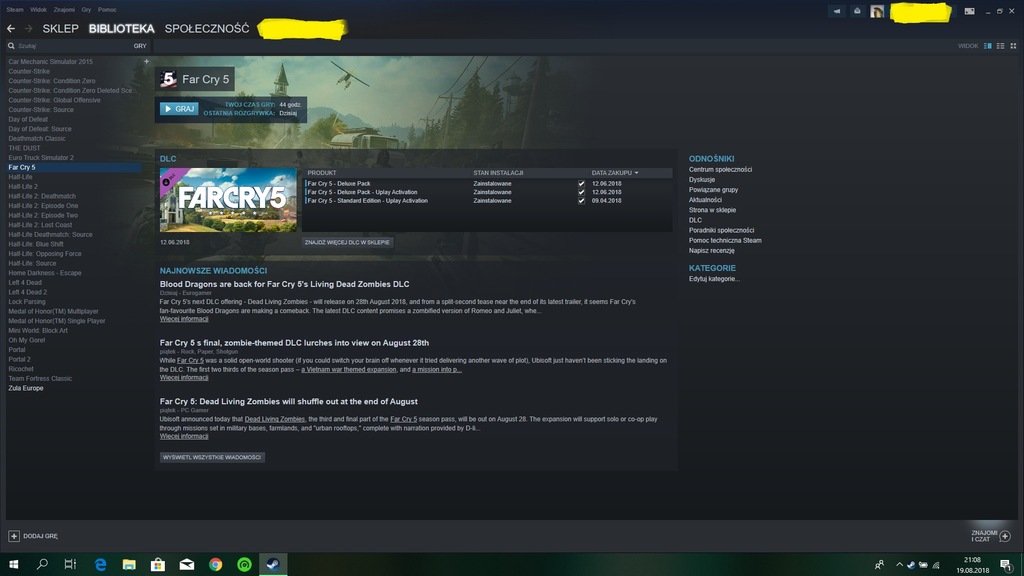Toggle checkbox for Standard Edition - Uplay Activation
The width and height of the screenshot is (1024, 576).
click(581, 200)
